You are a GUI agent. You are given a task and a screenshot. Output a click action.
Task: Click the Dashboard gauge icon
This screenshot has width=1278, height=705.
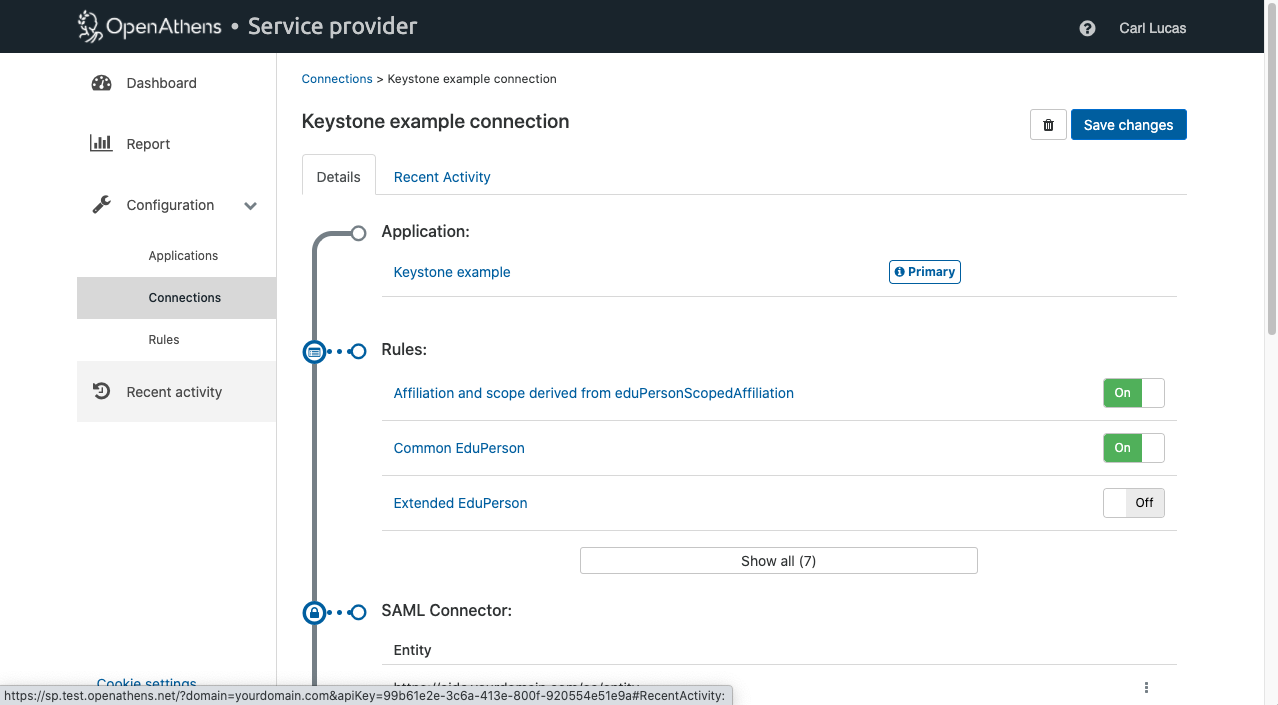pos(101,83)
